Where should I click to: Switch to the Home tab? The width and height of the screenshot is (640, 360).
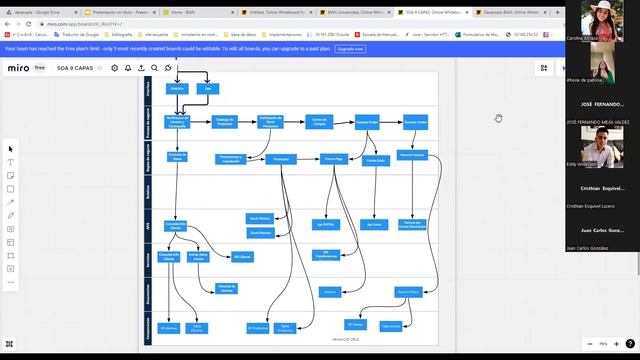pyautogui.click(x=199, y=13)
